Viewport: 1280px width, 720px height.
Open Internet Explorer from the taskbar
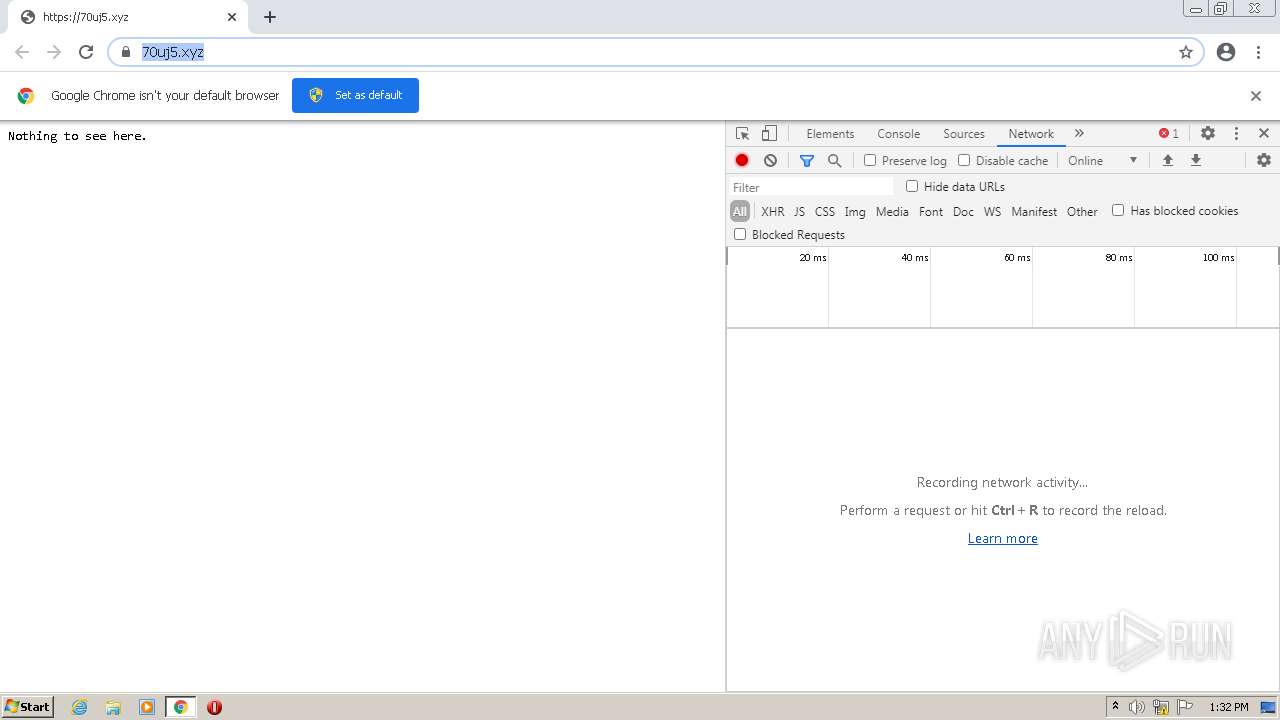80,707
